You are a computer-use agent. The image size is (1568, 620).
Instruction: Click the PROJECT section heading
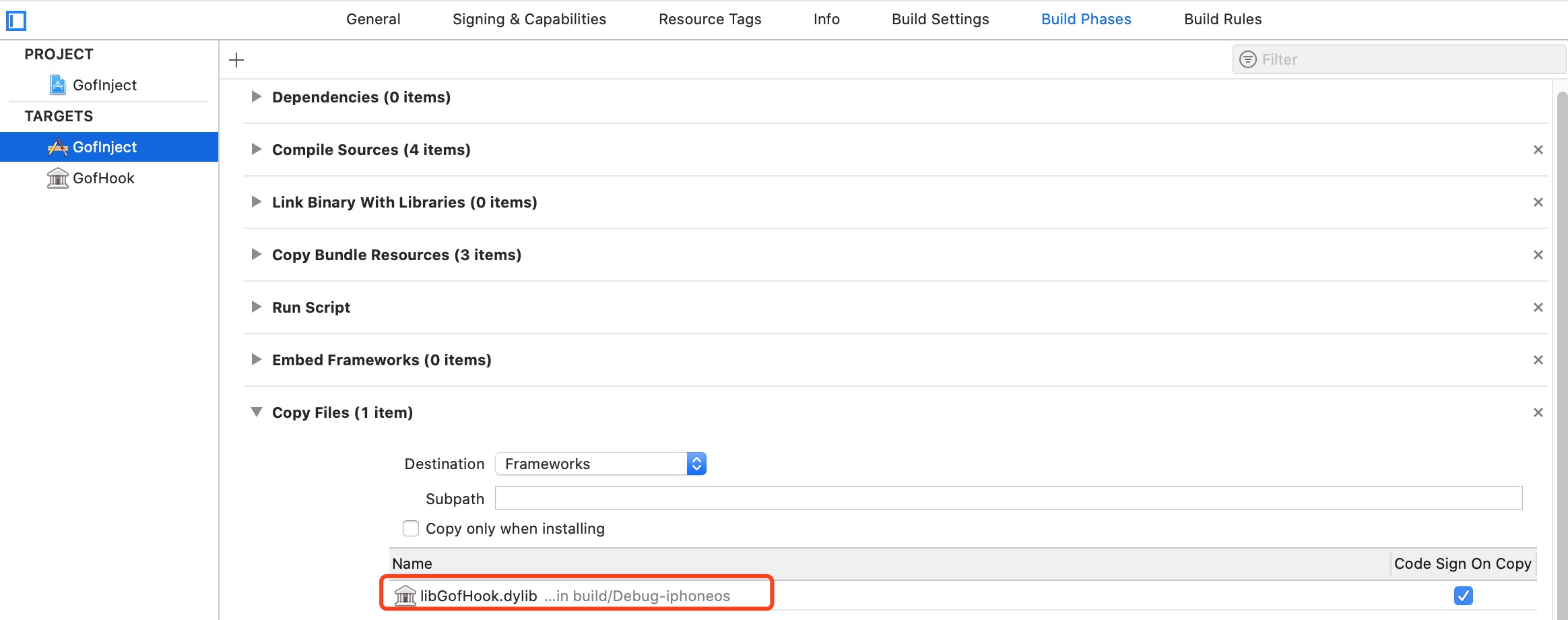tap(59, 54)
